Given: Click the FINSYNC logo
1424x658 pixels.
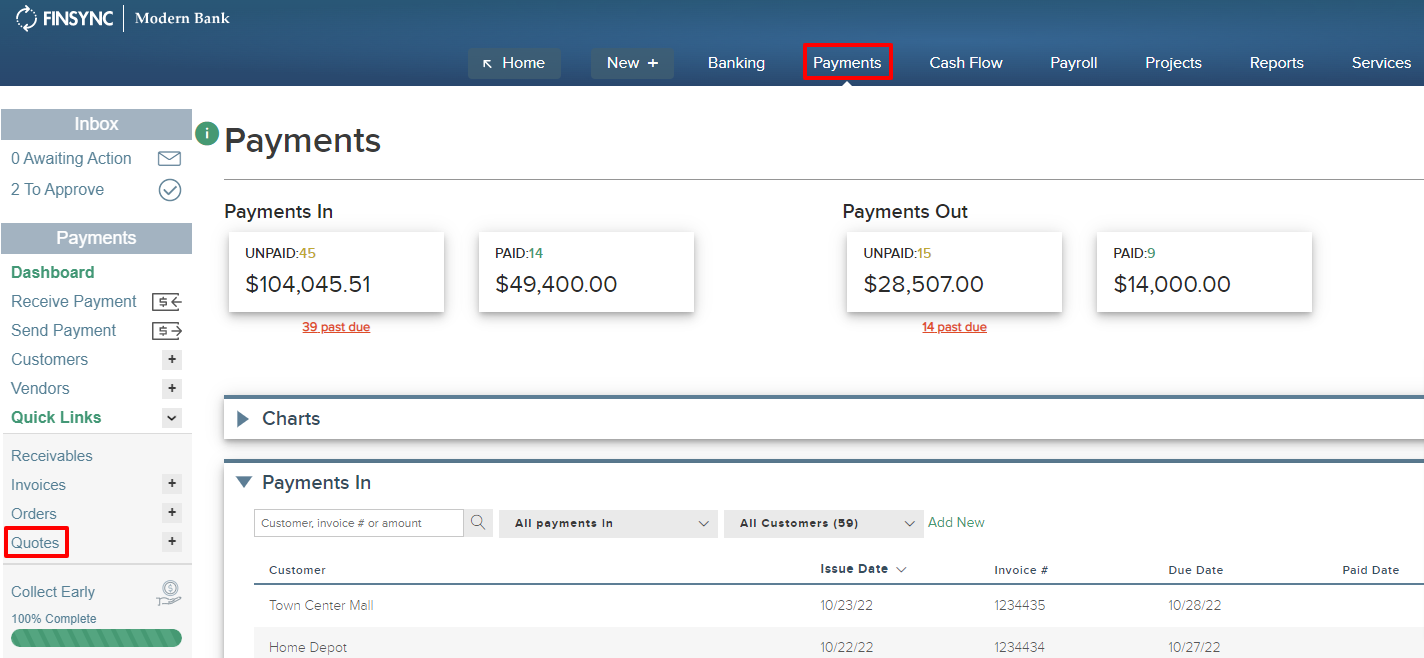Looking at the screenshot, I should (x=64, y=18).
